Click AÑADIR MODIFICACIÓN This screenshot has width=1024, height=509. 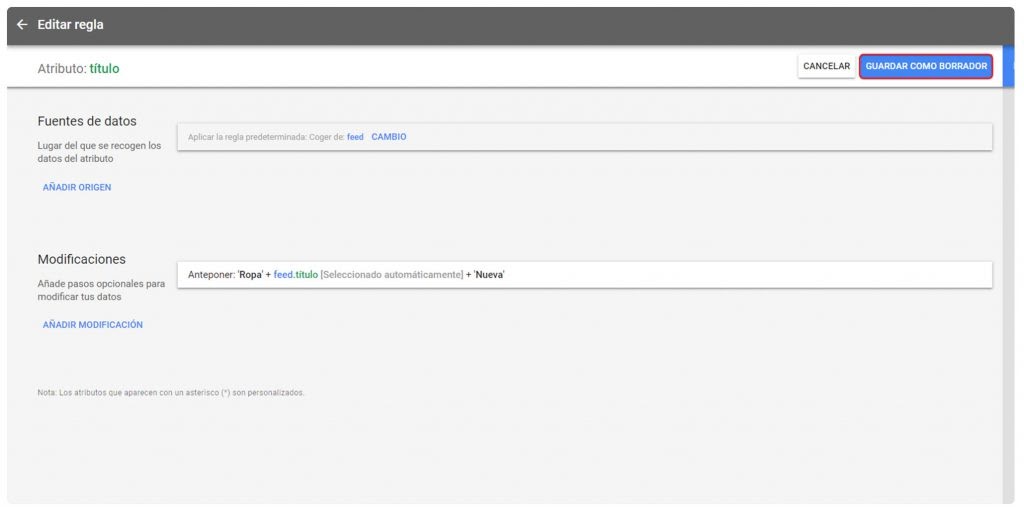93,325
